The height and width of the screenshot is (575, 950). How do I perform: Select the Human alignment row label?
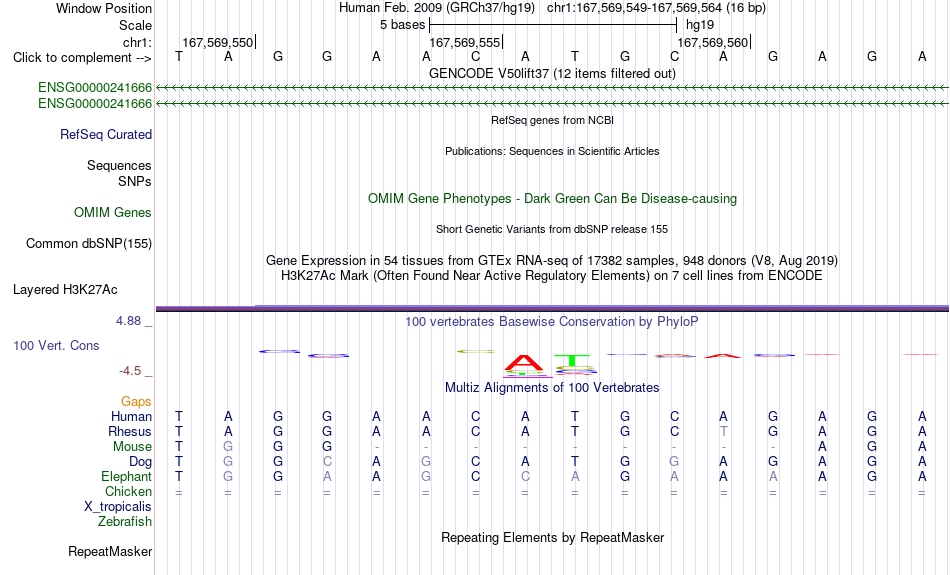[x=131, y=416]
